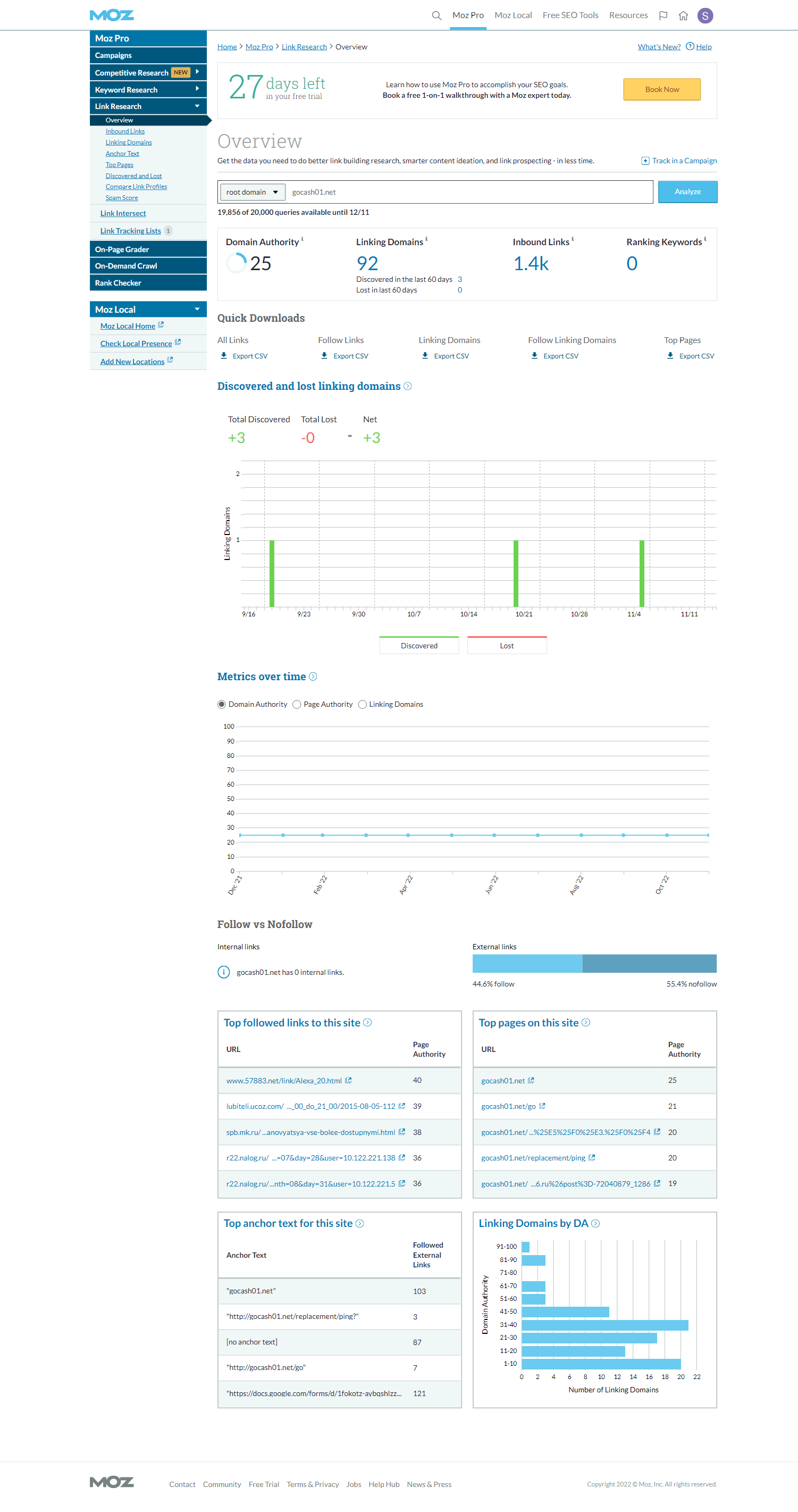
Task: Click Terms & Privacy footer link
Action: (313, 1484)
